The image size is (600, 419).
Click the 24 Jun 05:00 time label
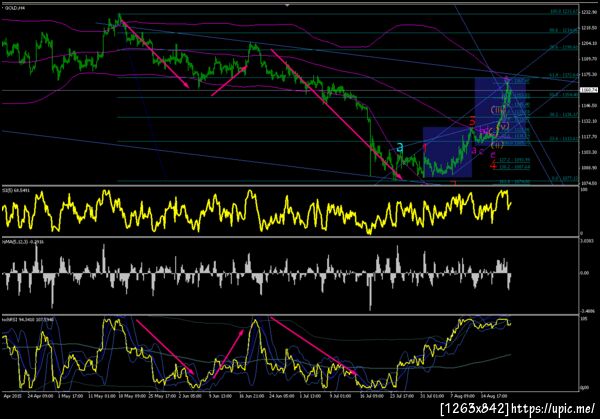[282, 396]
